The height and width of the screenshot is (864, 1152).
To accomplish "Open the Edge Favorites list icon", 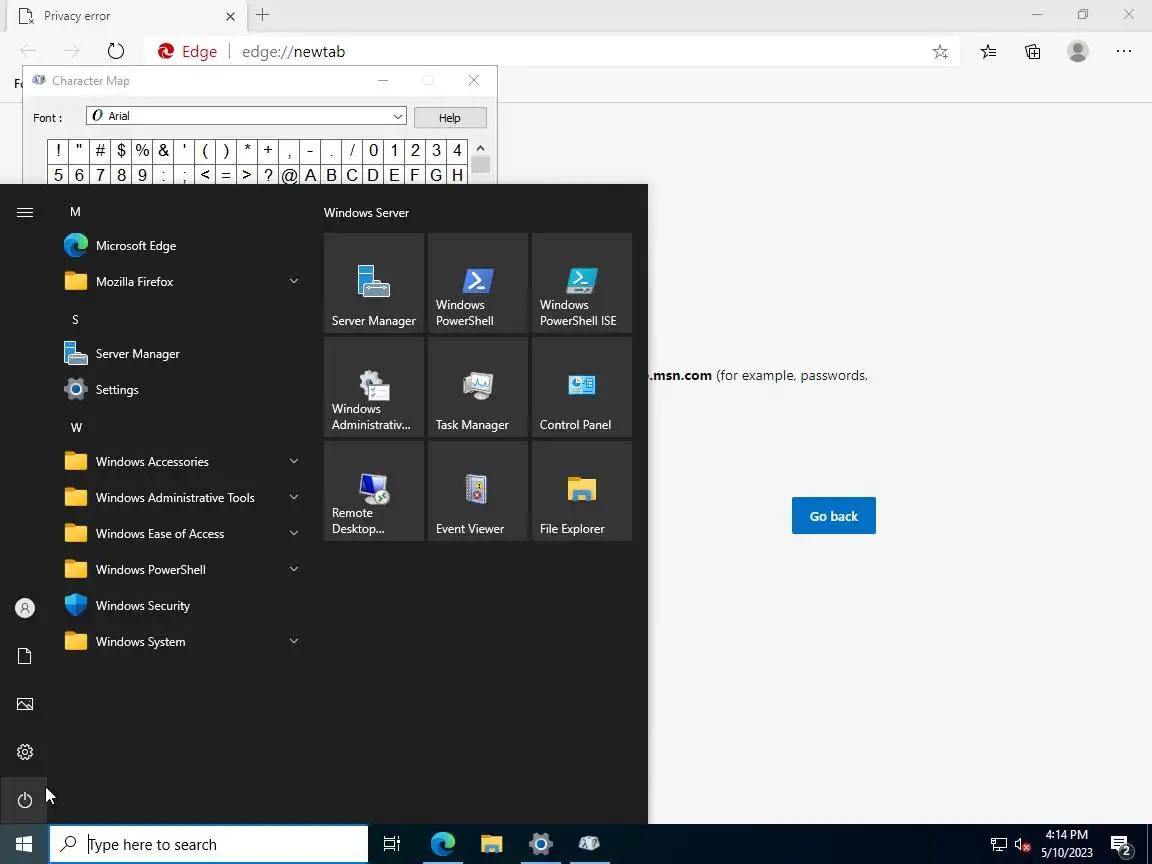I will point(988,51).
